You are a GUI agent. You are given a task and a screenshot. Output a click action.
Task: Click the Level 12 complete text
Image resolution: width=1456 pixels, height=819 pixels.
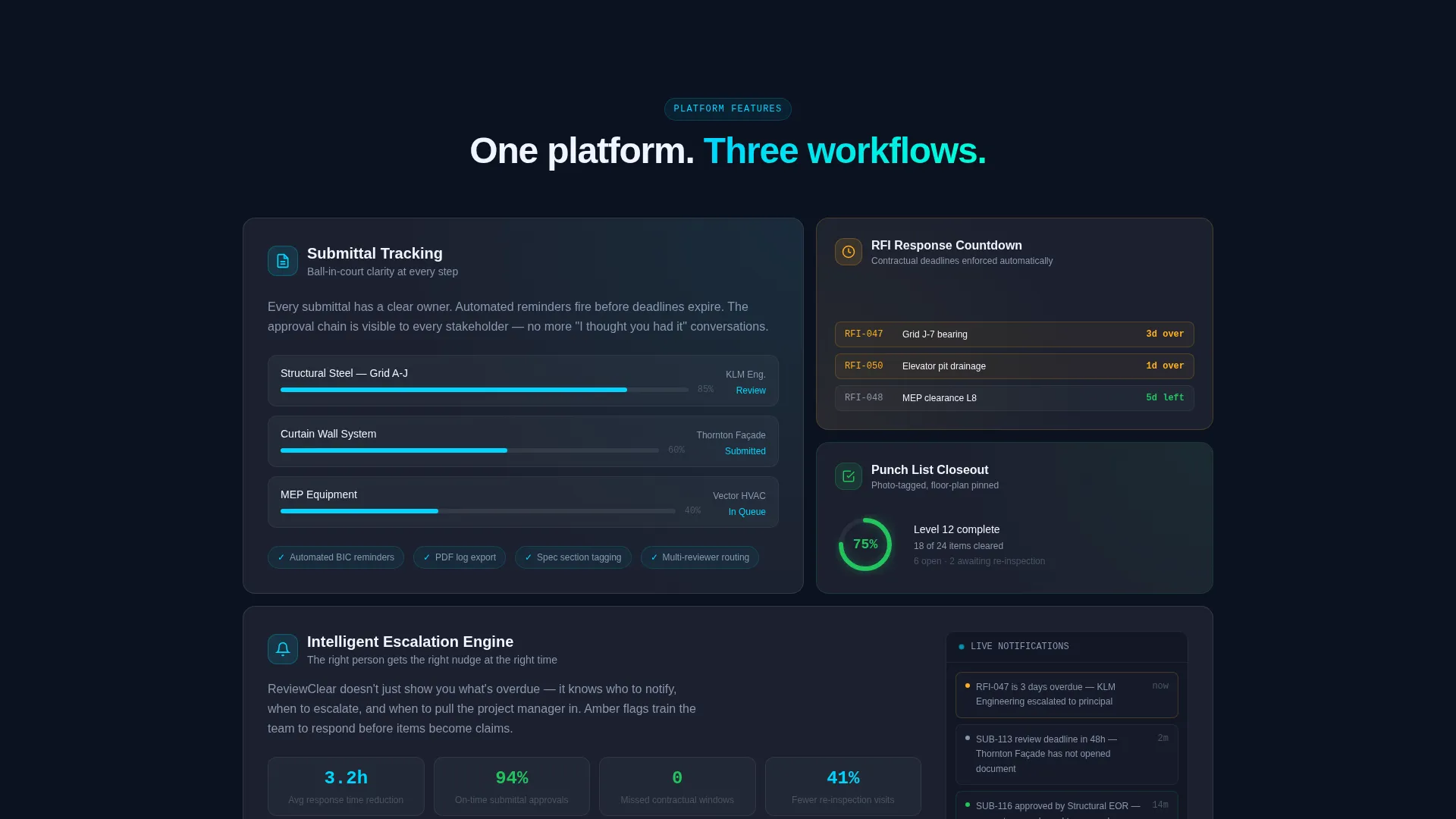(956, 529)
